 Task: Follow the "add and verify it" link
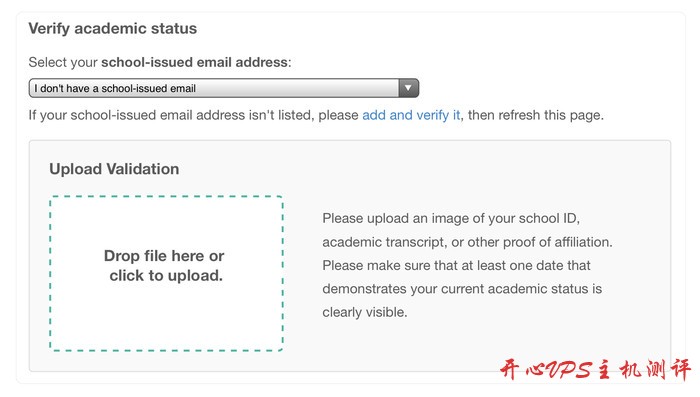pyautogui.click(x=411, y=115)
